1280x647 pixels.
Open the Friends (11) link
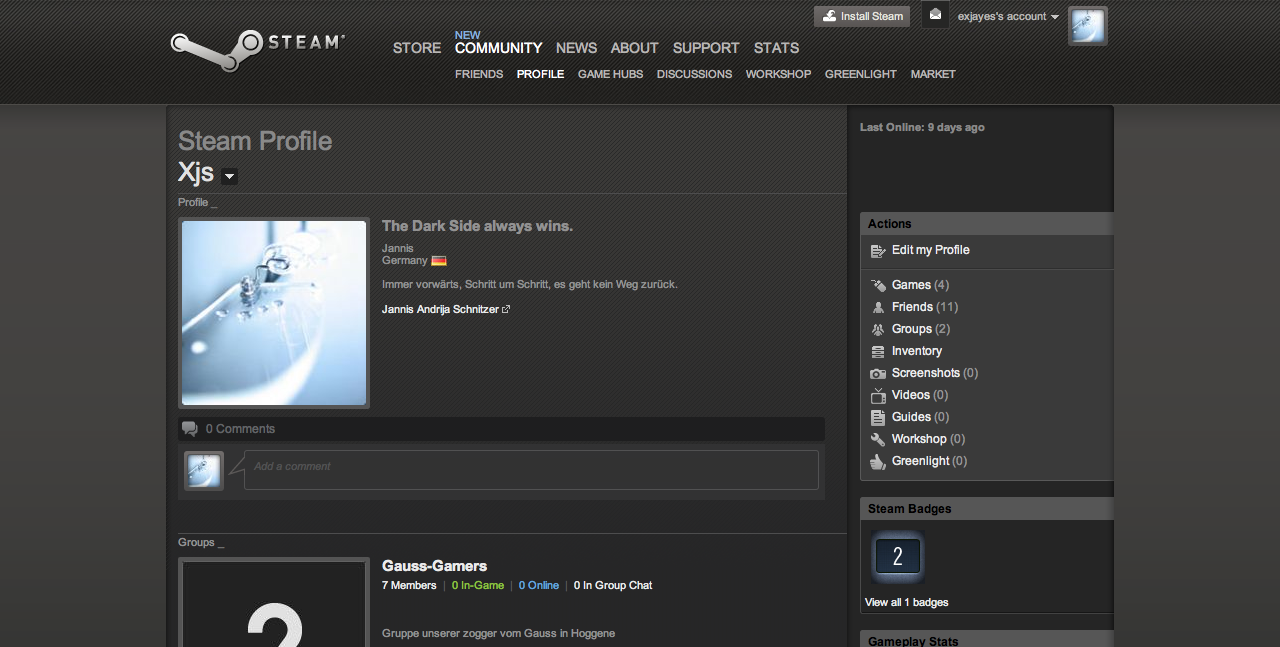pyautogui.click(x=925, y=307)
